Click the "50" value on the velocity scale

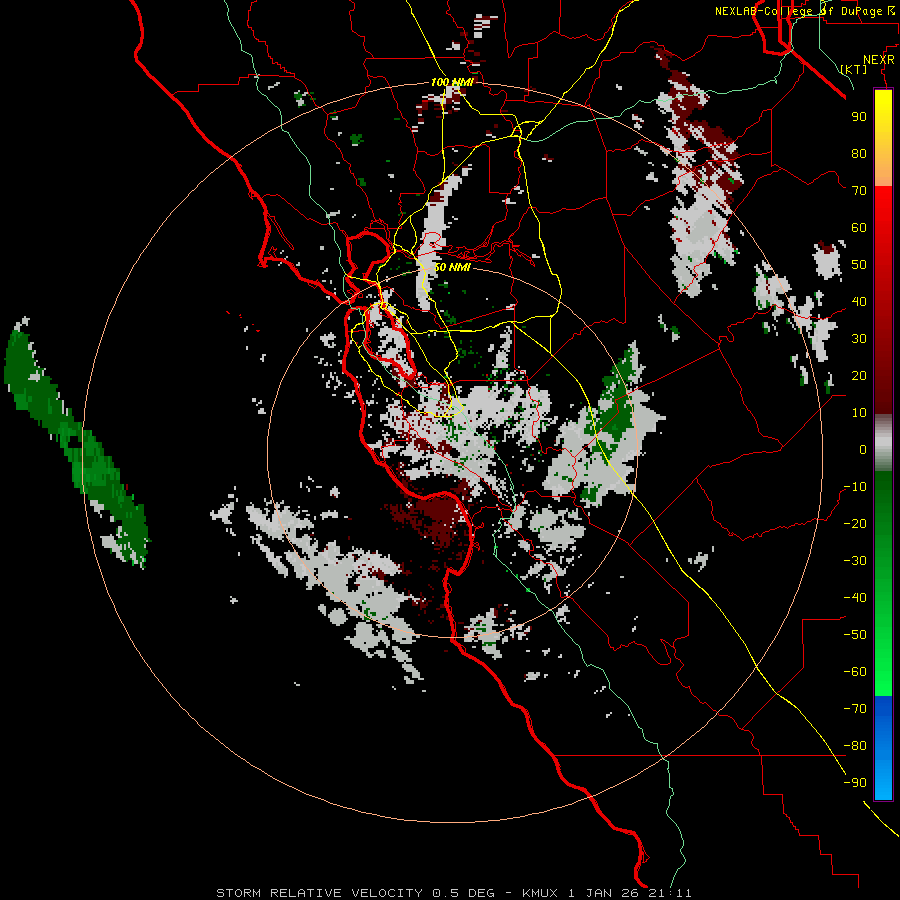coord(859,265)
